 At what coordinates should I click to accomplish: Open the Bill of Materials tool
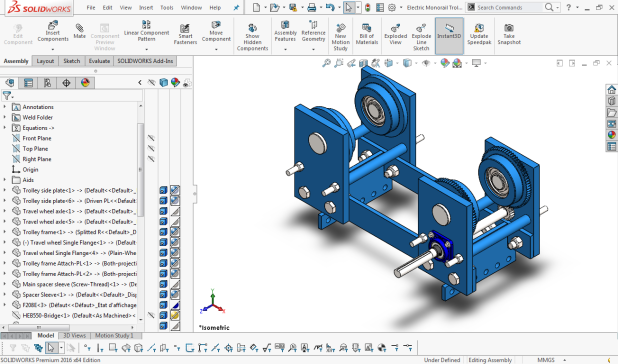[367, 34]
